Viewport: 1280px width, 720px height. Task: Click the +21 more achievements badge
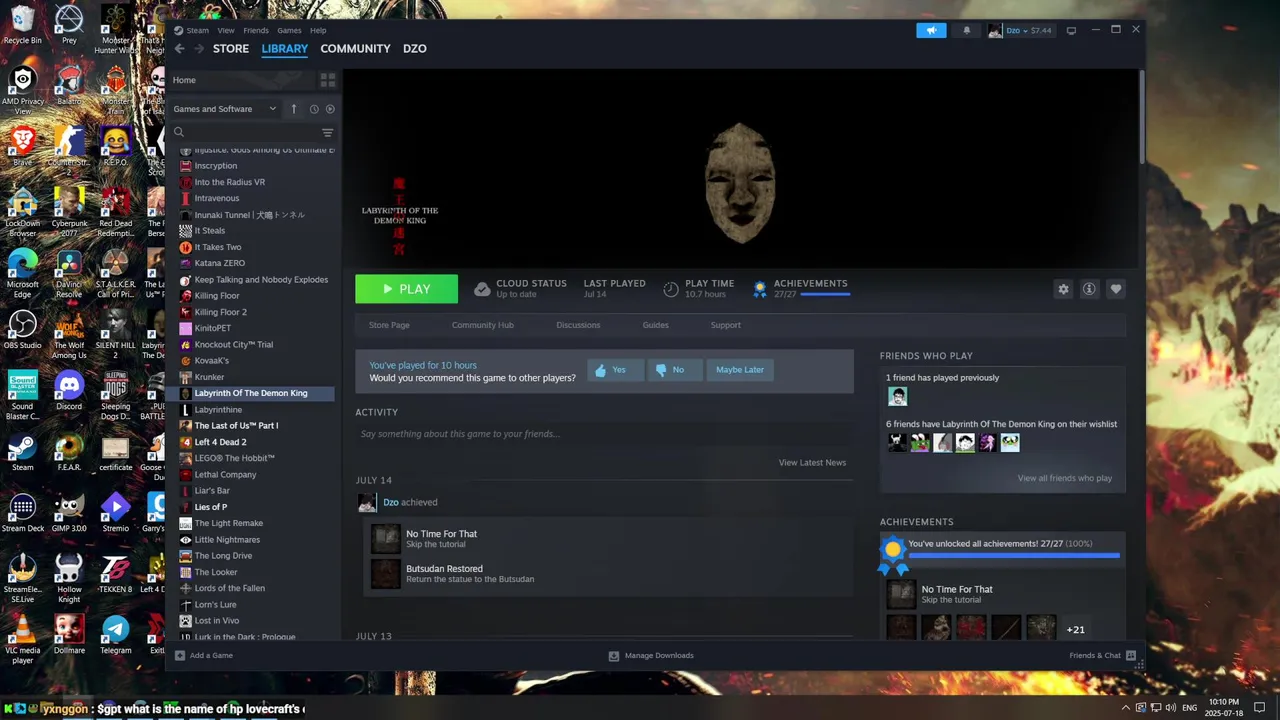tap(1075, 630)
